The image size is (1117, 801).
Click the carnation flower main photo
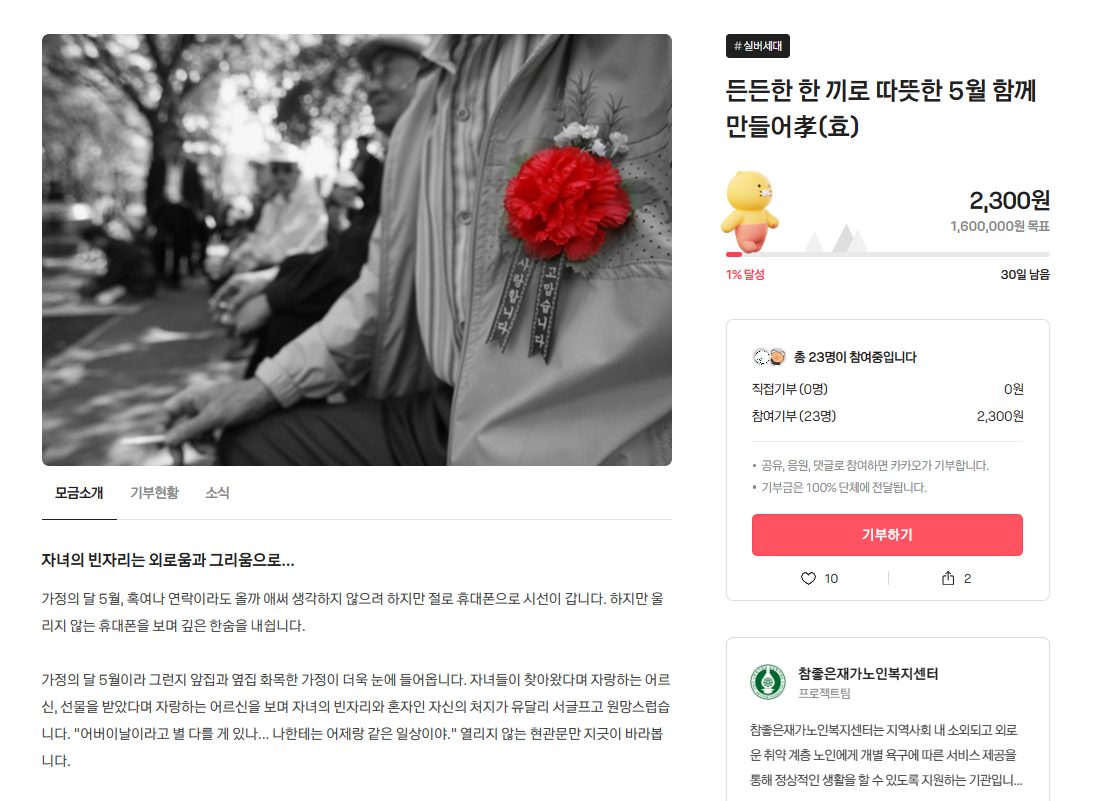(x=357, y=250)
